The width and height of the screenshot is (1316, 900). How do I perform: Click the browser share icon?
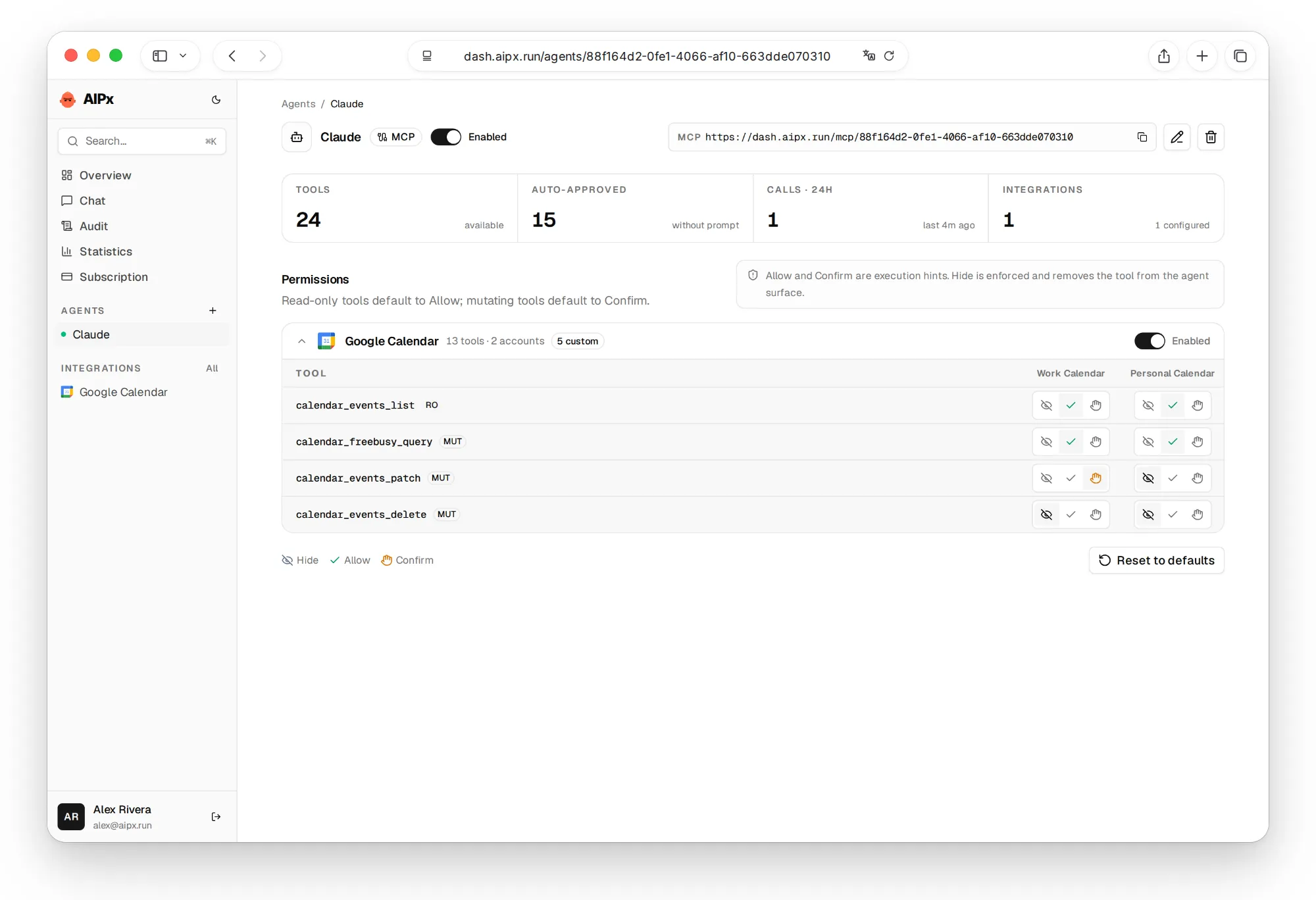1164,56
